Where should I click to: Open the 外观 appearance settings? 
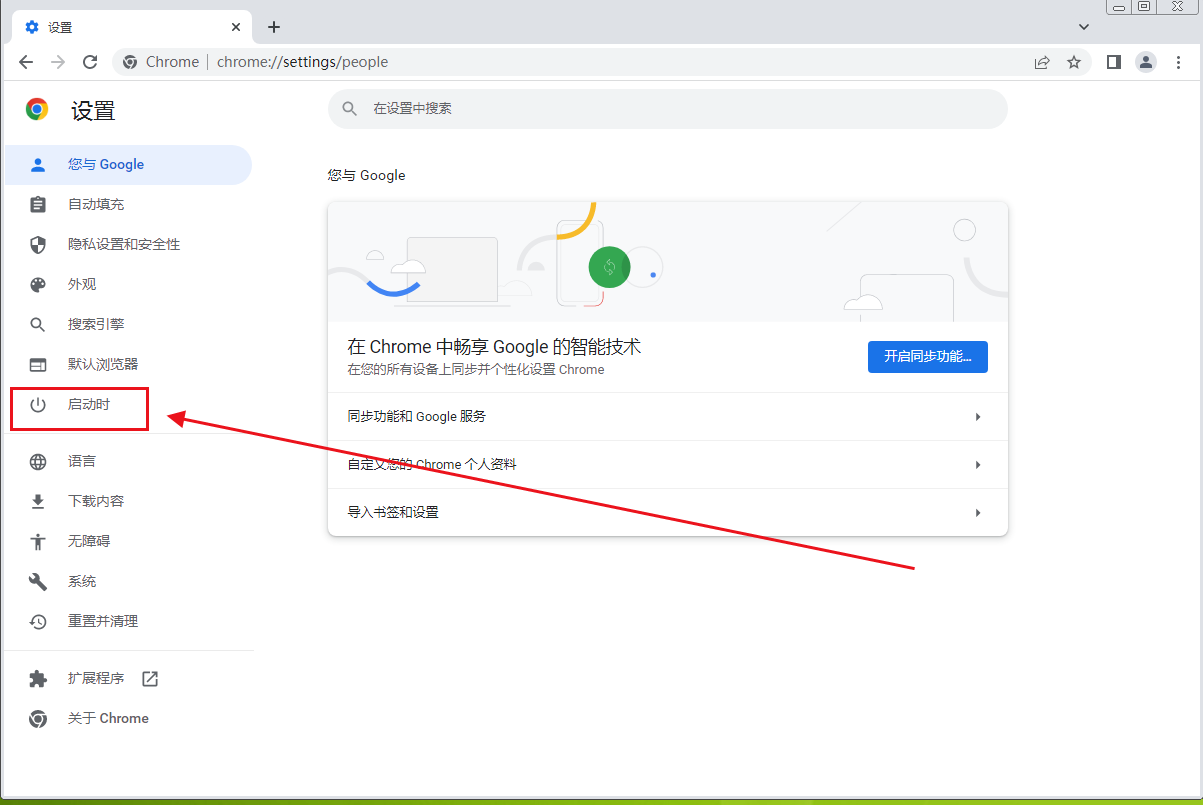click(82, 284)
